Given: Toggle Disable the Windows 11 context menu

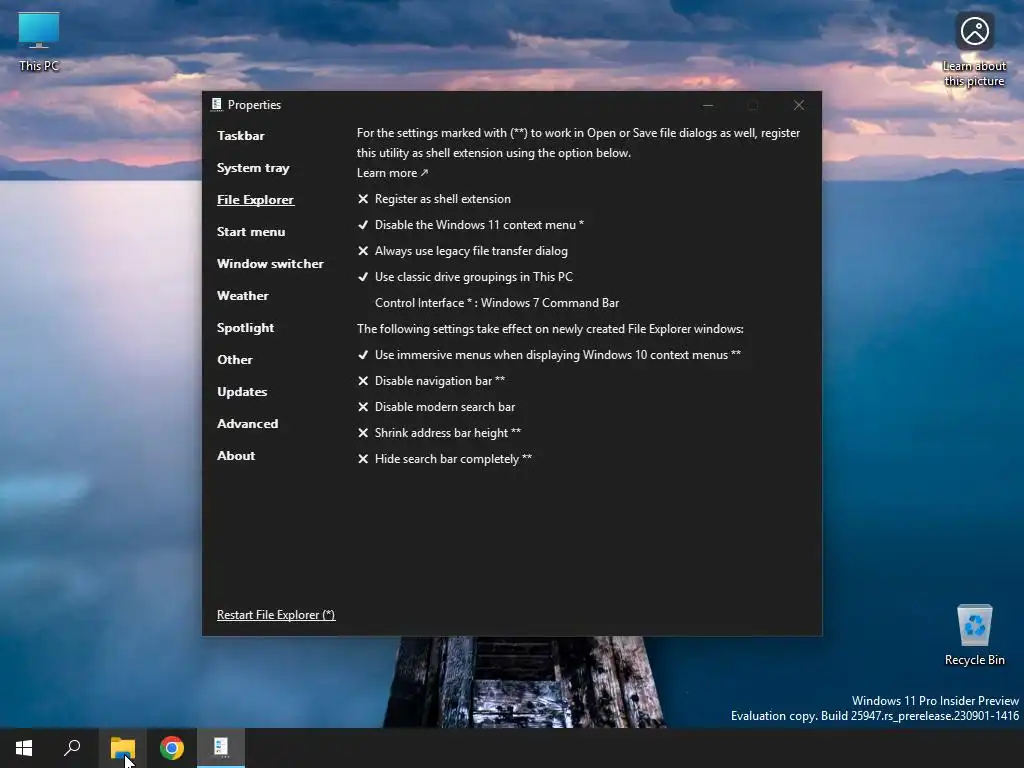Looking at the screenshot, I should pos(471,225).
